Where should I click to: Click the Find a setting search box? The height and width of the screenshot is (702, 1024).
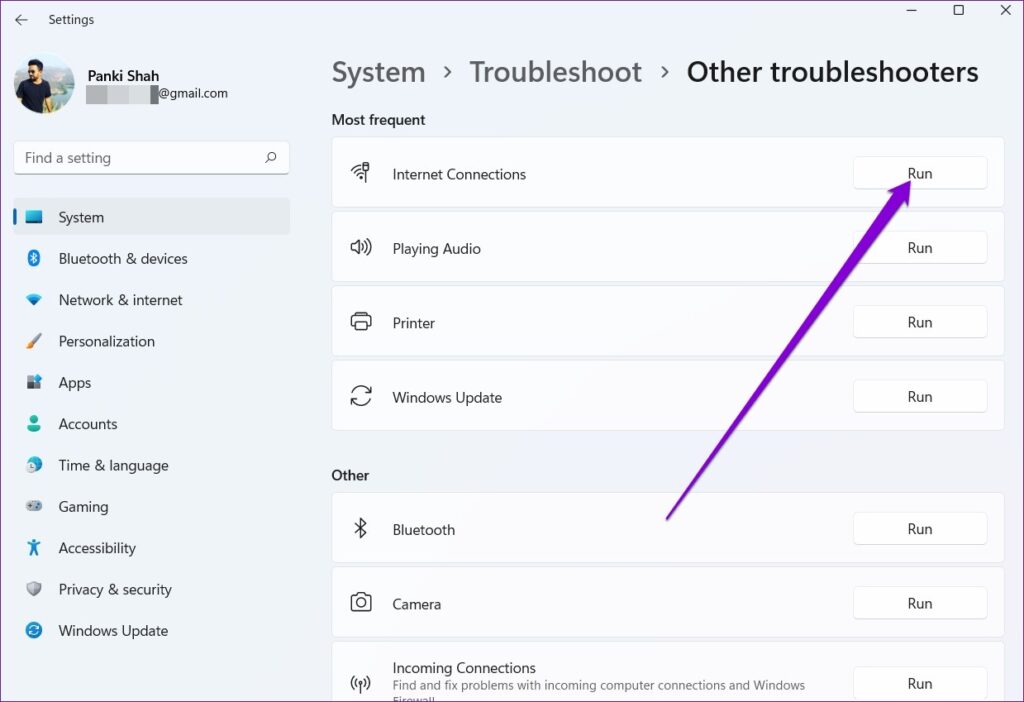150,157
